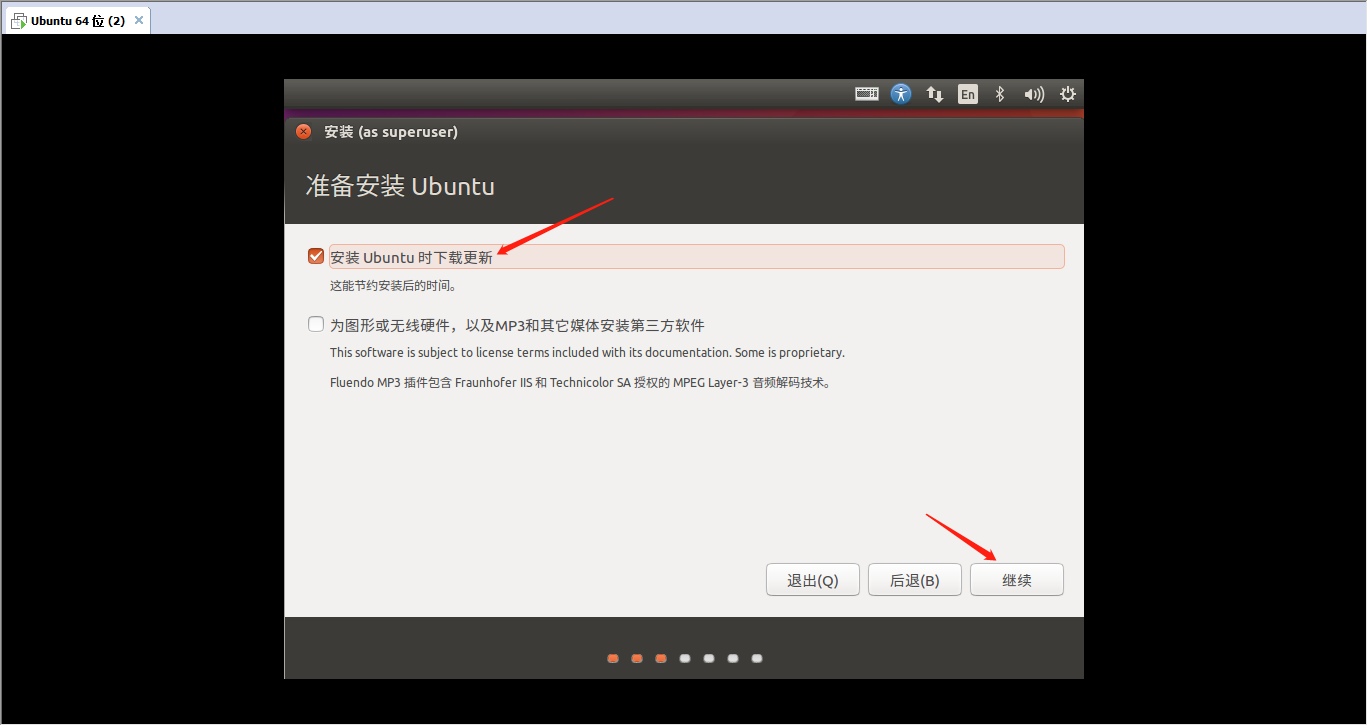Open the sound volume indicator
Viewport: 1368px width, 726px height.
point(1034,94)
